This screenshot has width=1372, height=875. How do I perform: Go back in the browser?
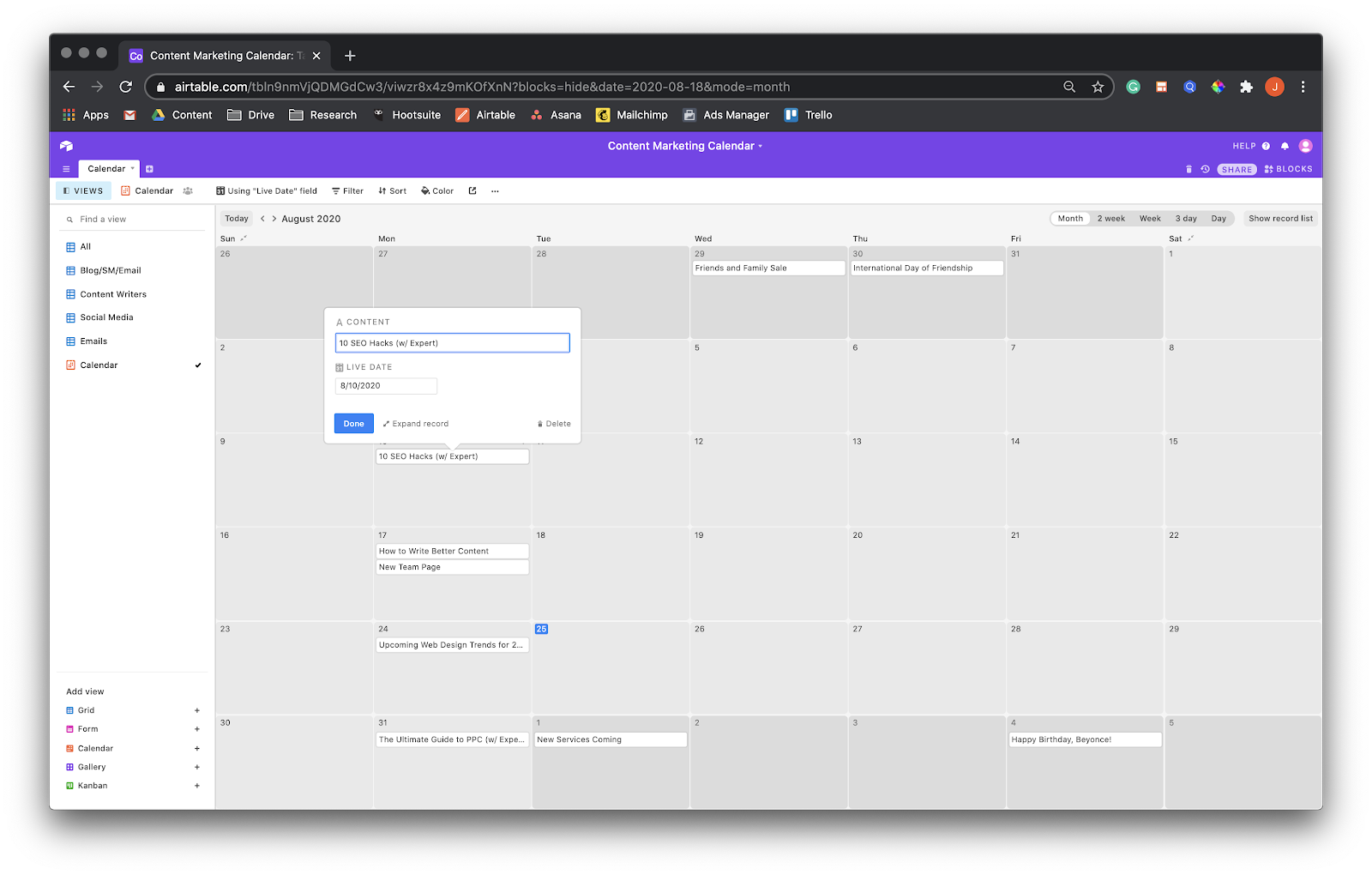coord(69,87)
